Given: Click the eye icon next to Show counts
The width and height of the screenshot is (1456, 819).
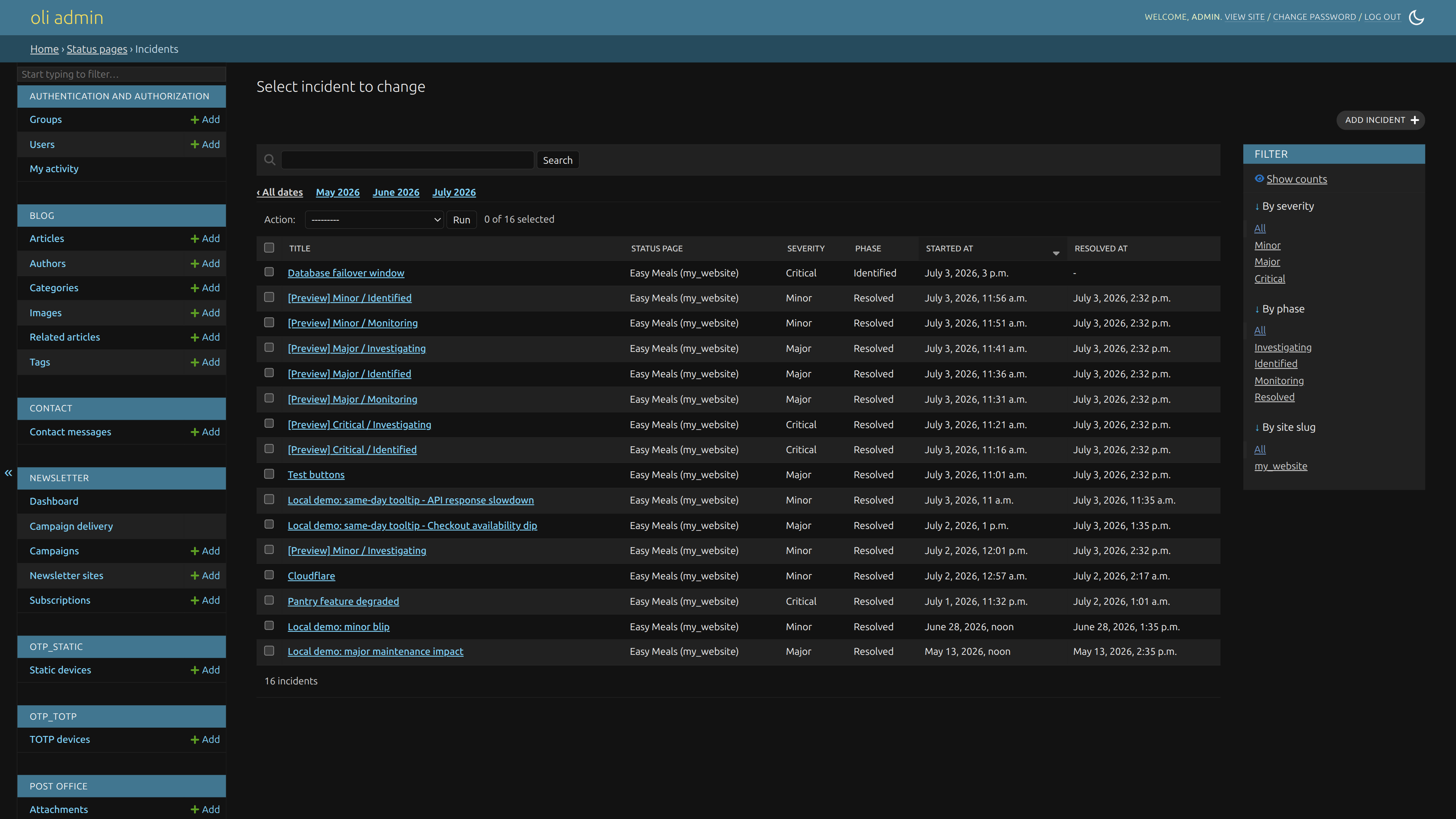Looking at the screenshot, I should click(1259, 179).
